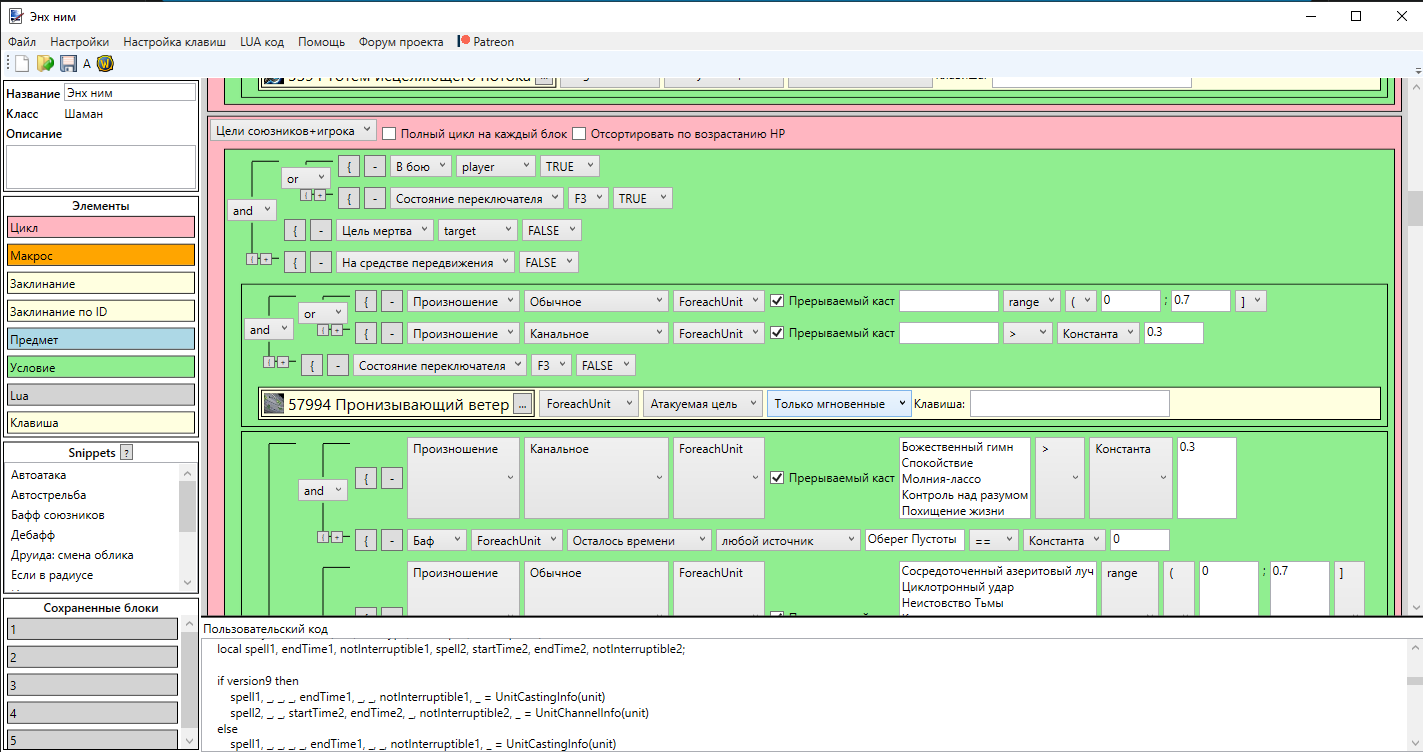
Task: Open the Атакуемая цель dropdown
Action: (702, 404)
